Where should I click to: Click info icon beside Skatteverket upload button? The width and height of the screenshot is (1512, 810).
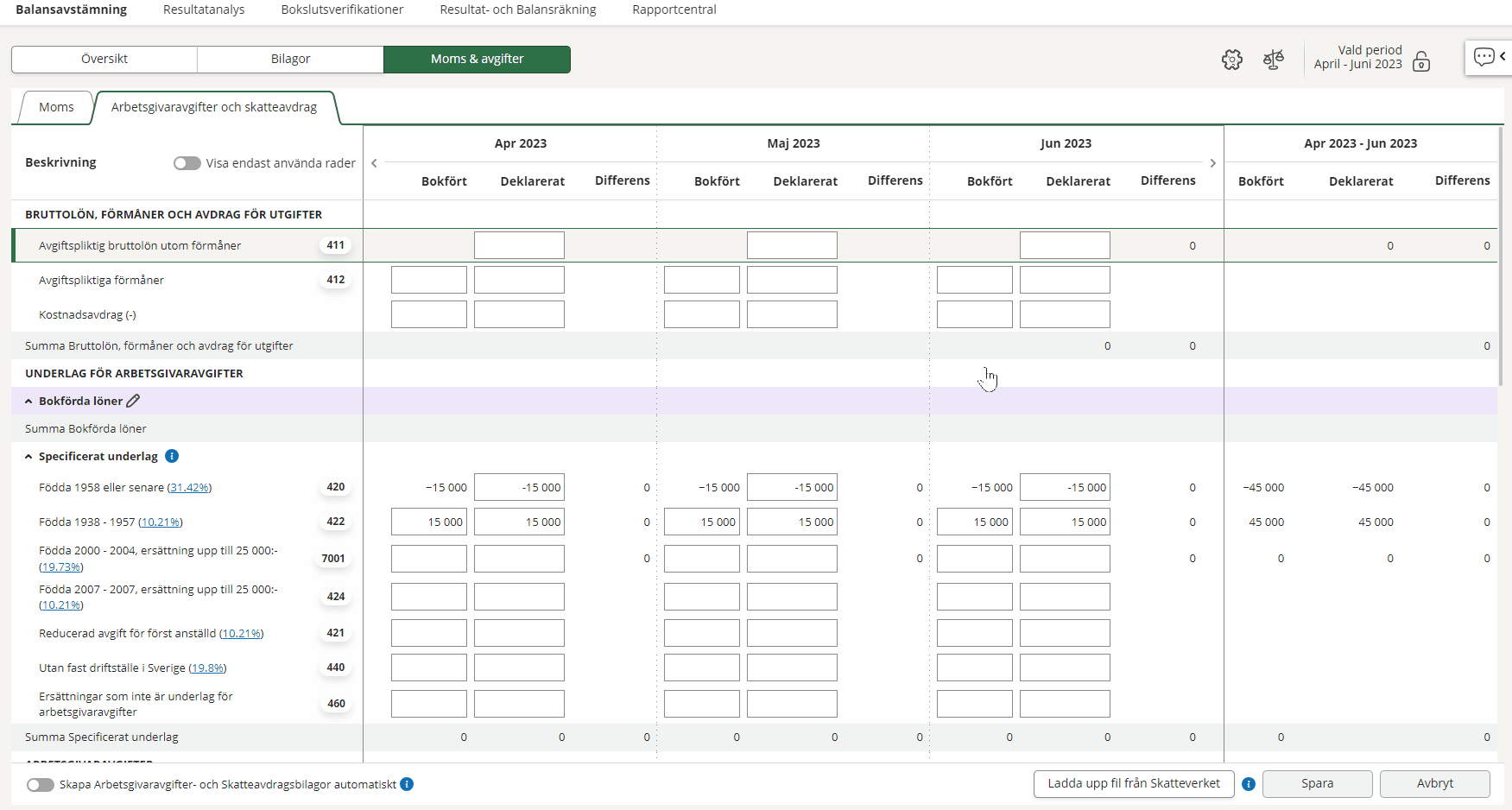tap(1249, 784)
